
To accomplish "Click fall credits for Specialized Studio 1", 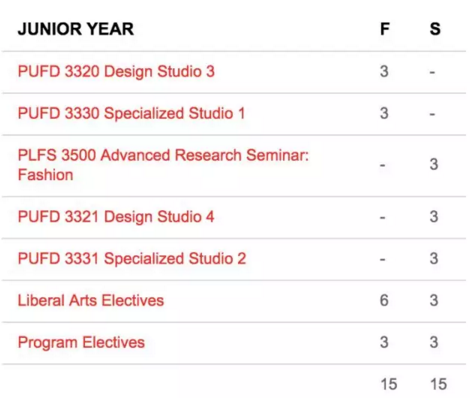I will click(384, 113).
